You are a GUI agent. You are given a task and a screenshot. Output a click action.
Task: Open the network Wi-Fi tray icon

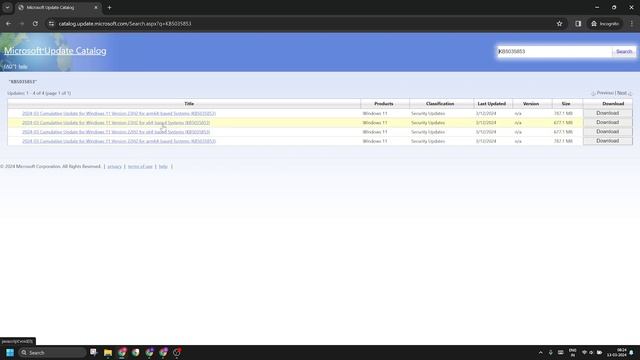pos(584,352)
